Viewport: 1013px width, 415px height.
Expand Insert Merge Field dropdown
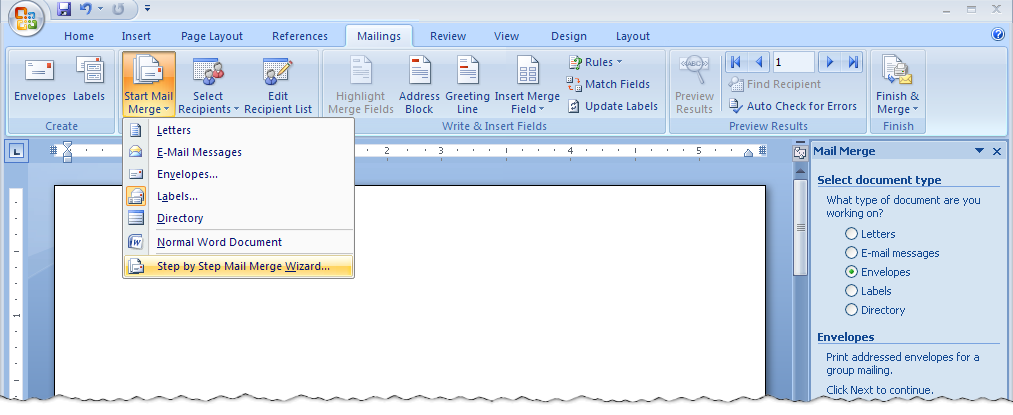pyautogui.click(x=527, y=84)
